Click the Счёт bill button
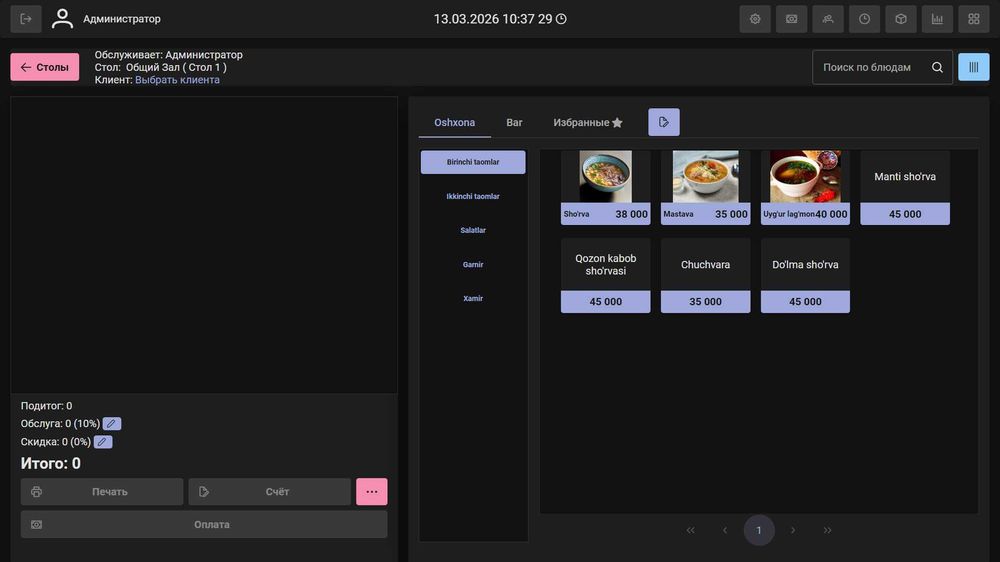 [270, 492]
